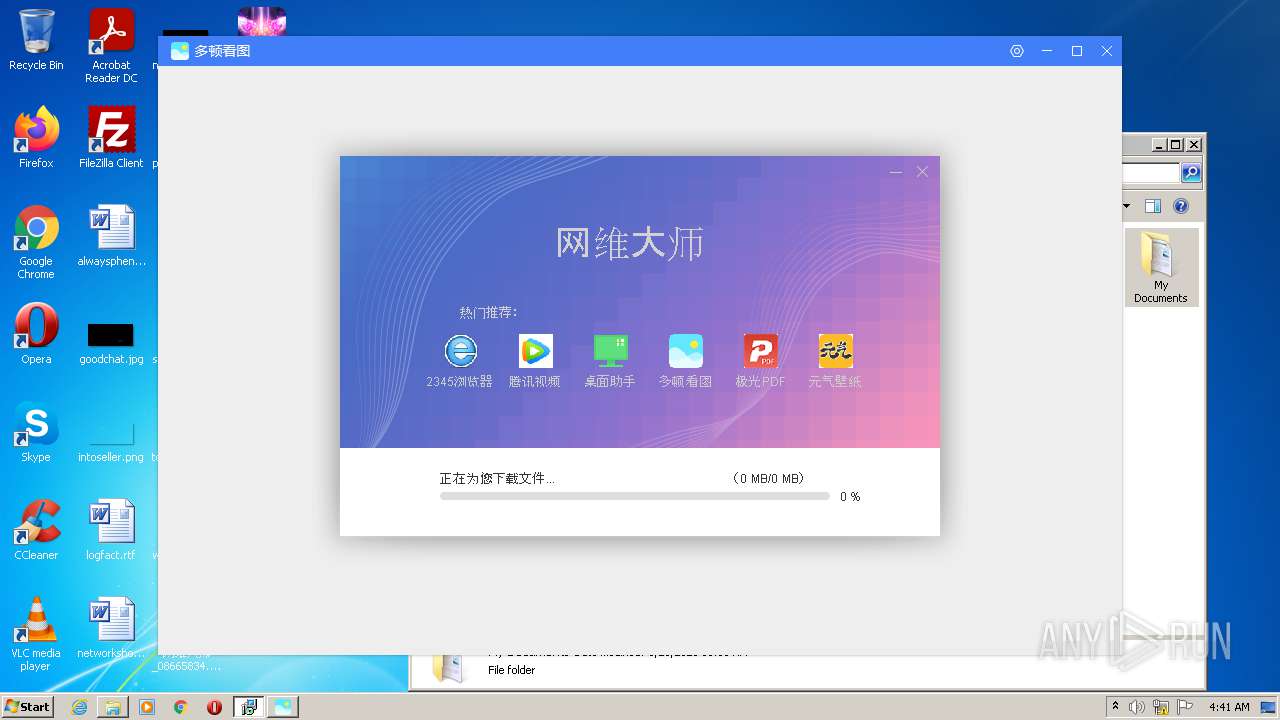Viewport: 1280px width, 720px height.
Task: Click the Start button
Action: coord(28,706)
